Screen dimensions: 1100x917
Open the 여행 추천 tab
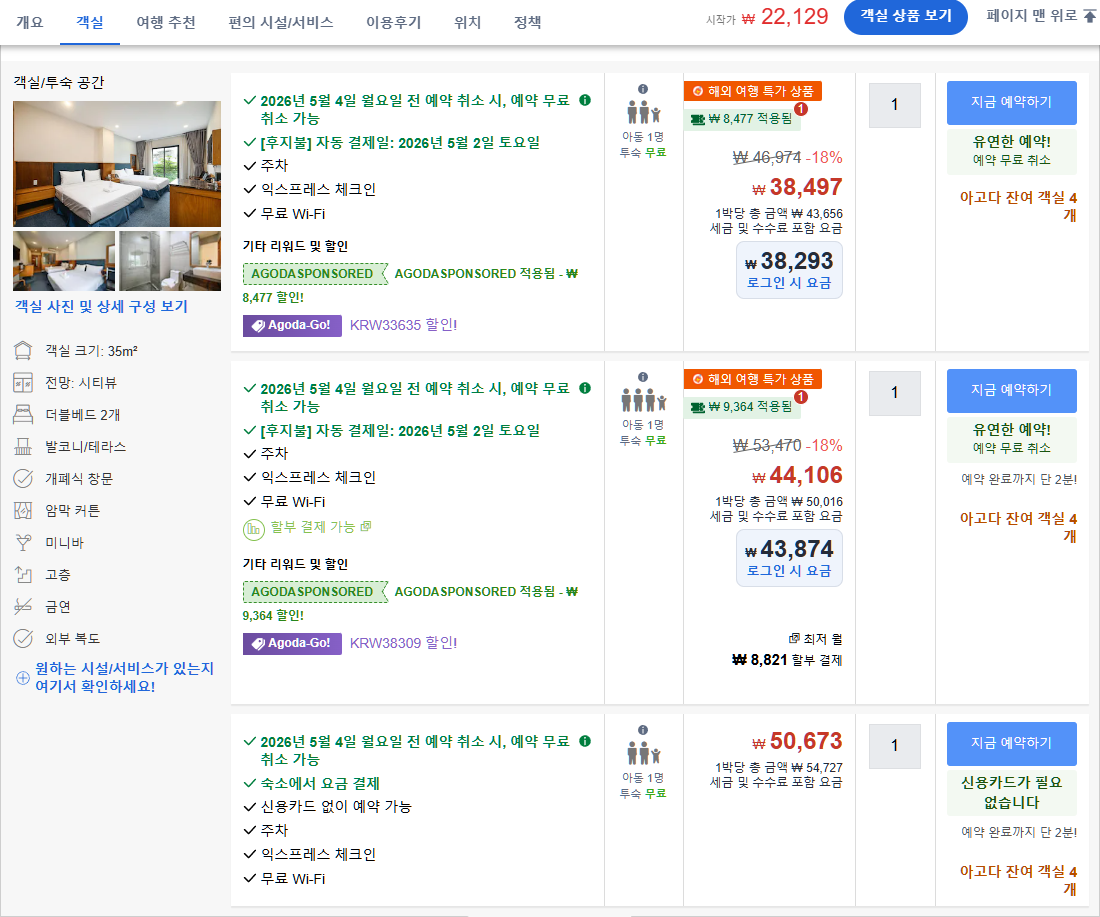166,22
